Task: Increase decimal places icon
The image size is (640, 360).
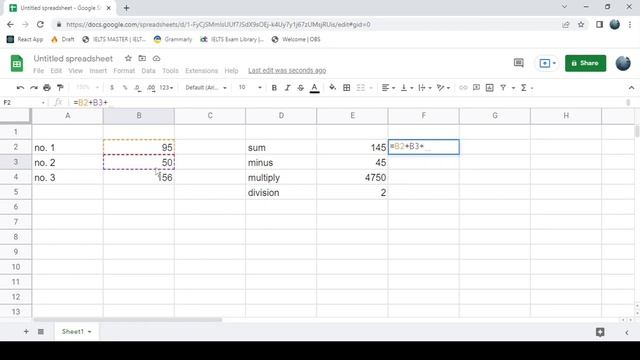Action: [x=151, y=88]
